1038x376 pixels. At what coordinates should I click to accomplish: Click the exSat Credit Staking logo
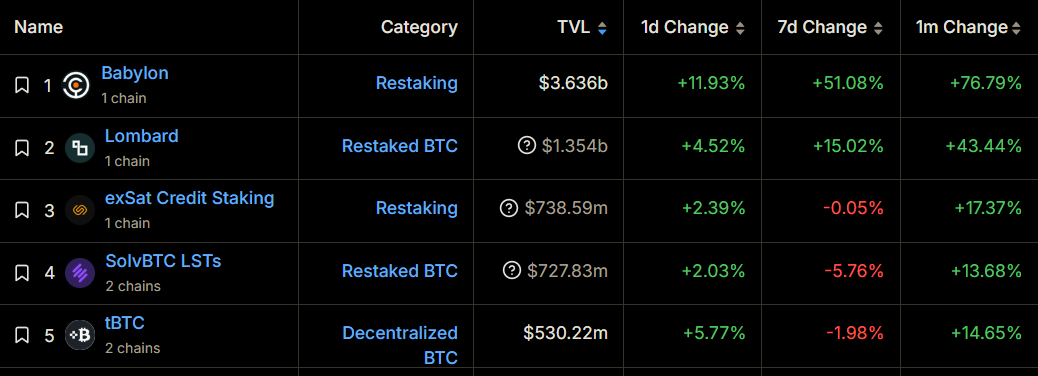[x=80, y=211]
